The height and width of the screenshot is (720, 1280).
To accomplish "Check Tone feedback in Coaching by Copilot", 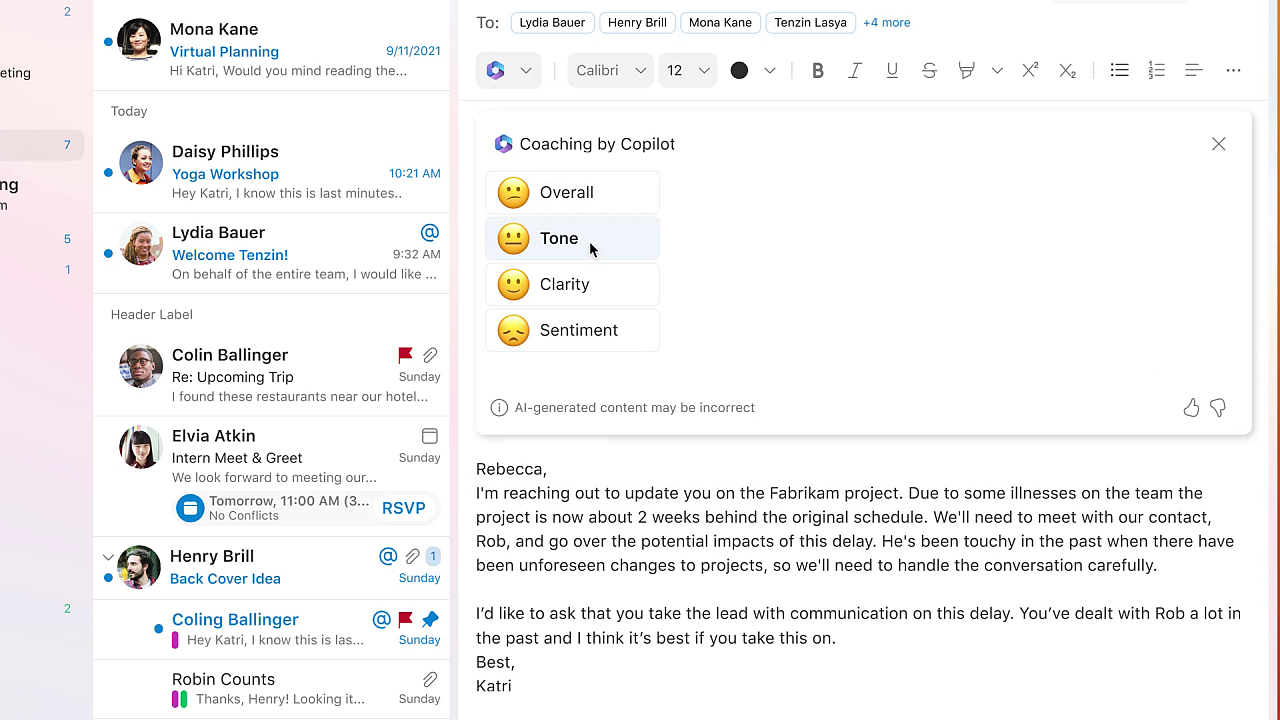I will pos(572,238).
